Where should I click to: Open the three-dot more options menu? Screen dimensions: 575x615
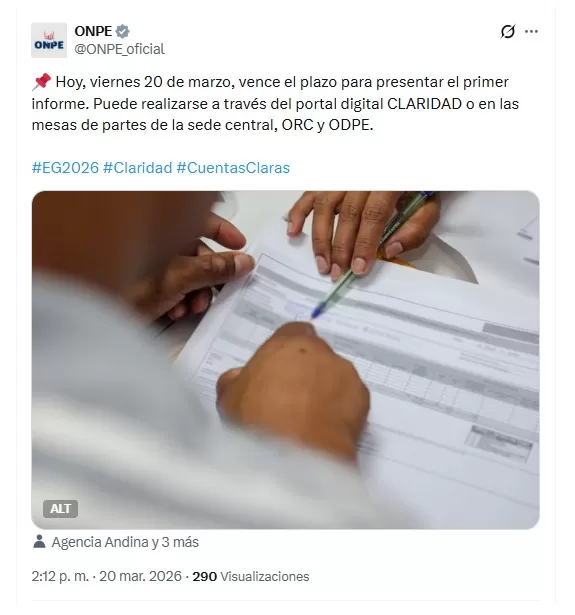point(531,31)
